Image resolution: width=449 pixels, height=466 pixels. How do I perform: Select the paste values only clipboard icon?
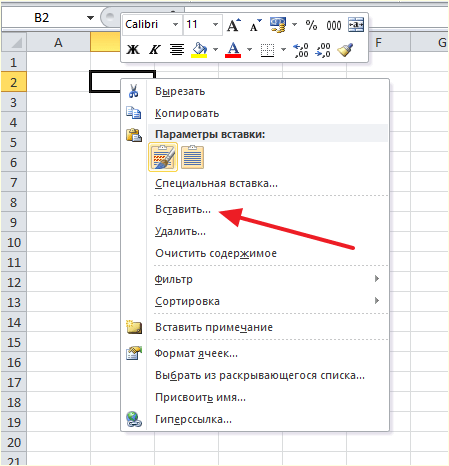[192, 157]
